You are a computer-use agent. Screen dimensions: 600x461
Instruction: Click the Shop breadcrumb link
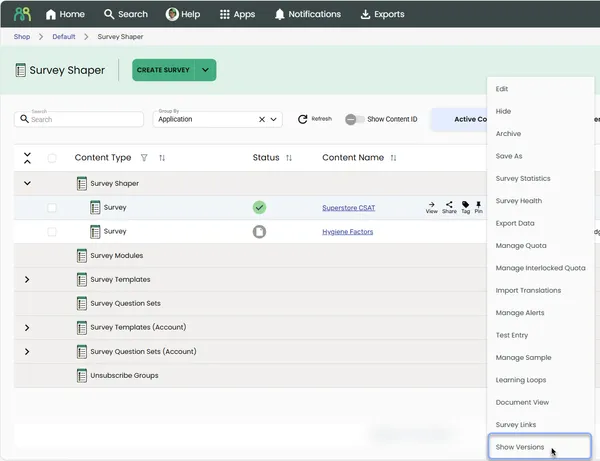pos(22,37)
